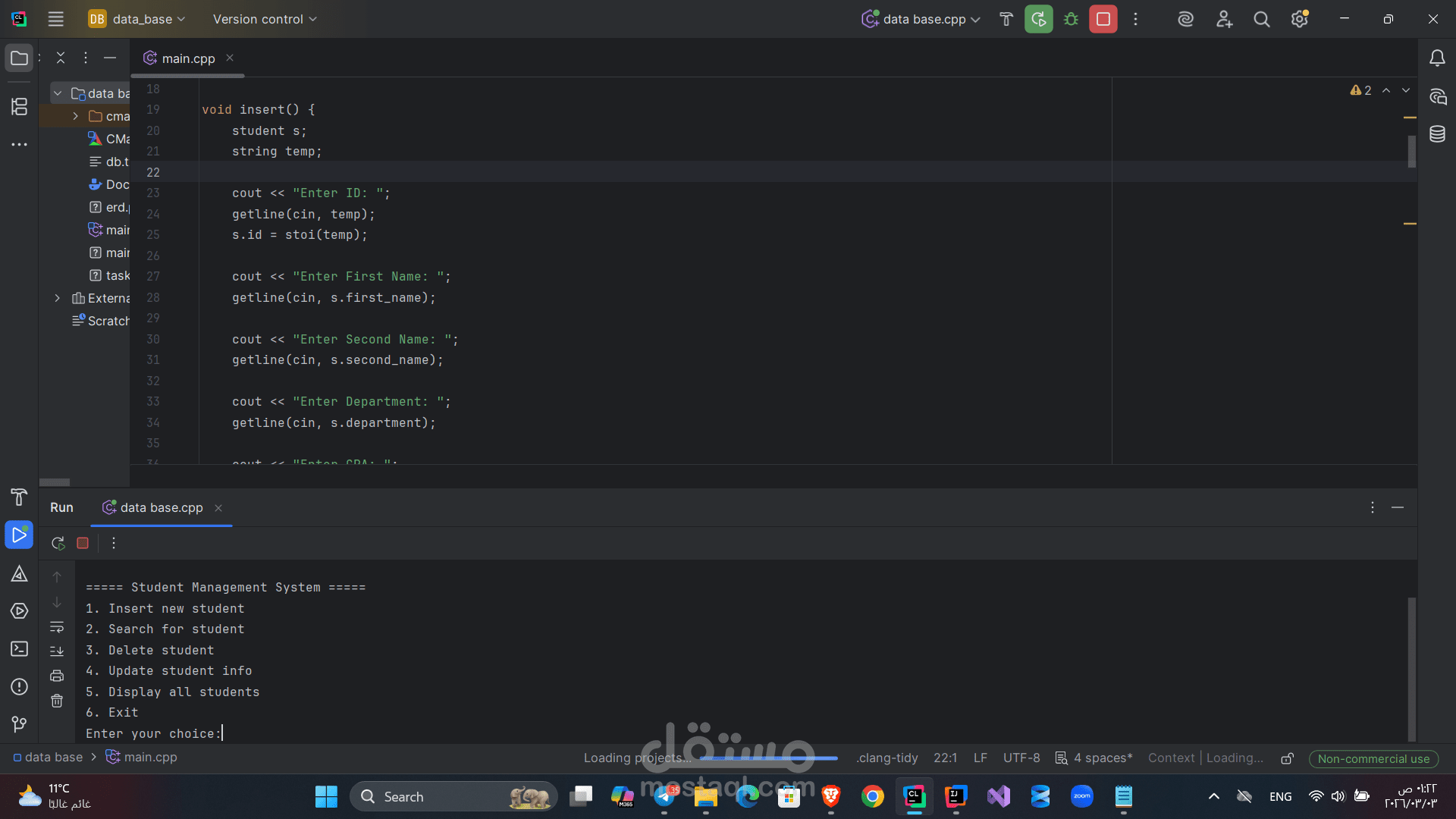The width and height of the screenshot is (1456, 819).
Task: Clear console output with trash icon
Action: 57,701
